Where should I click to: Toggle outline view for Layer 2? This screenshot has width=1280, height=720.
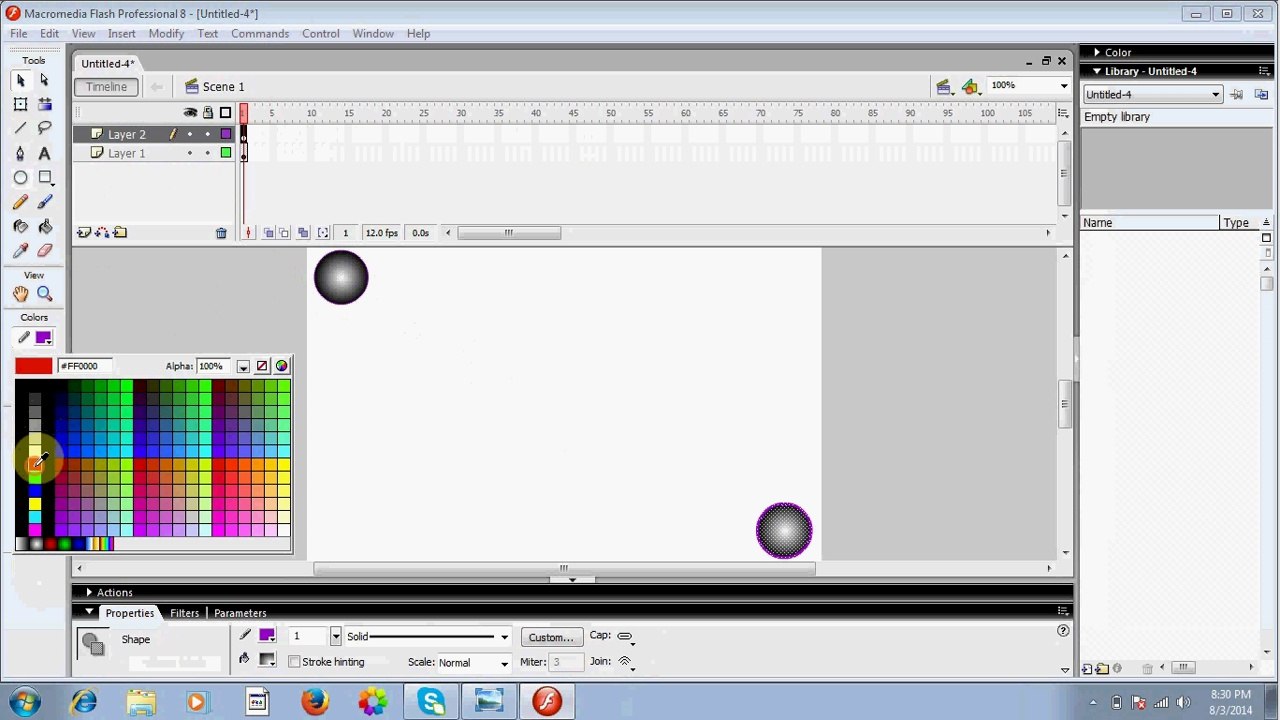coord(226,134)
